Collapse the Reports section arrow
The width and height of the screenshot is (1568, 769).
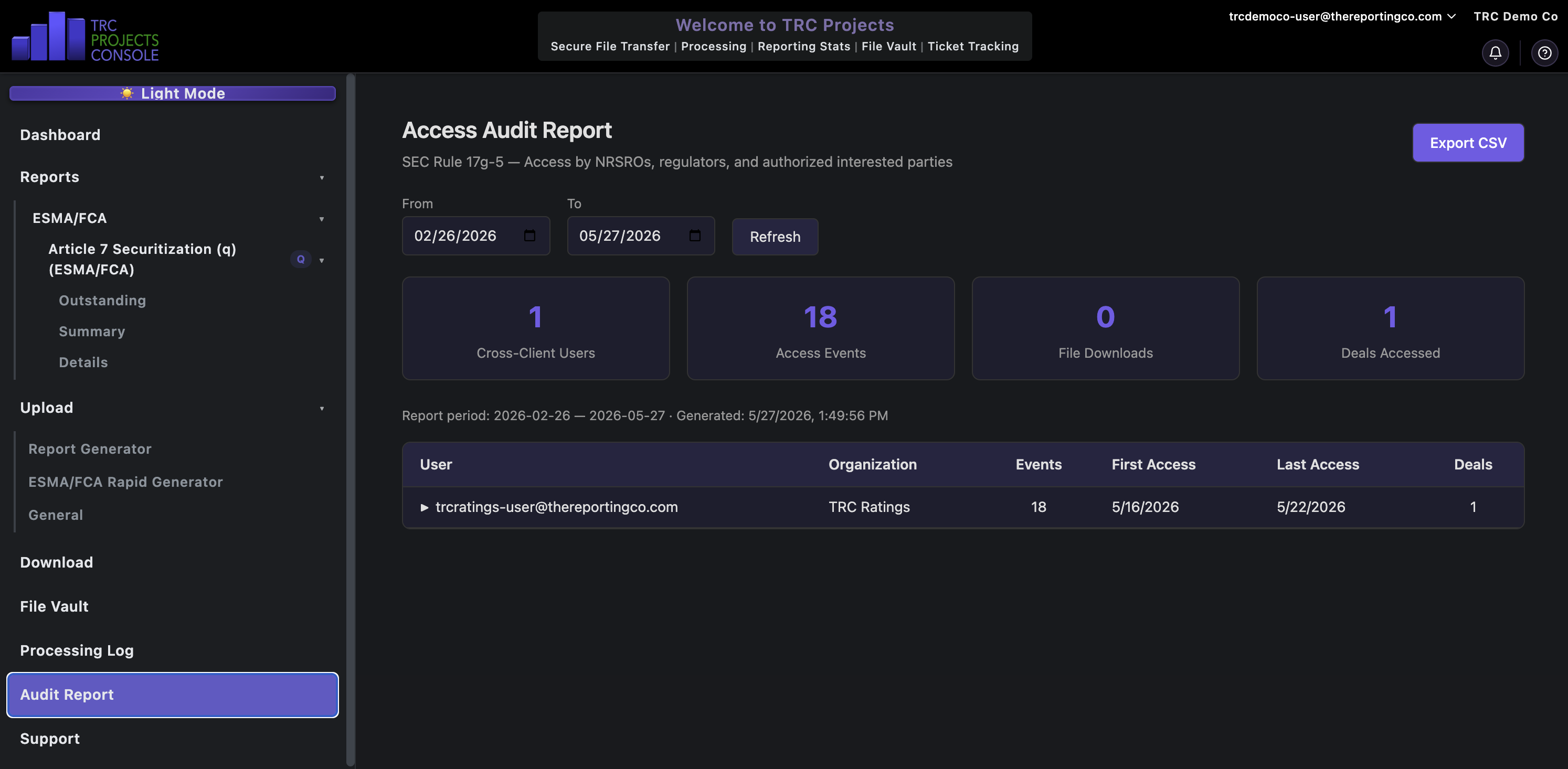(322, 178)
